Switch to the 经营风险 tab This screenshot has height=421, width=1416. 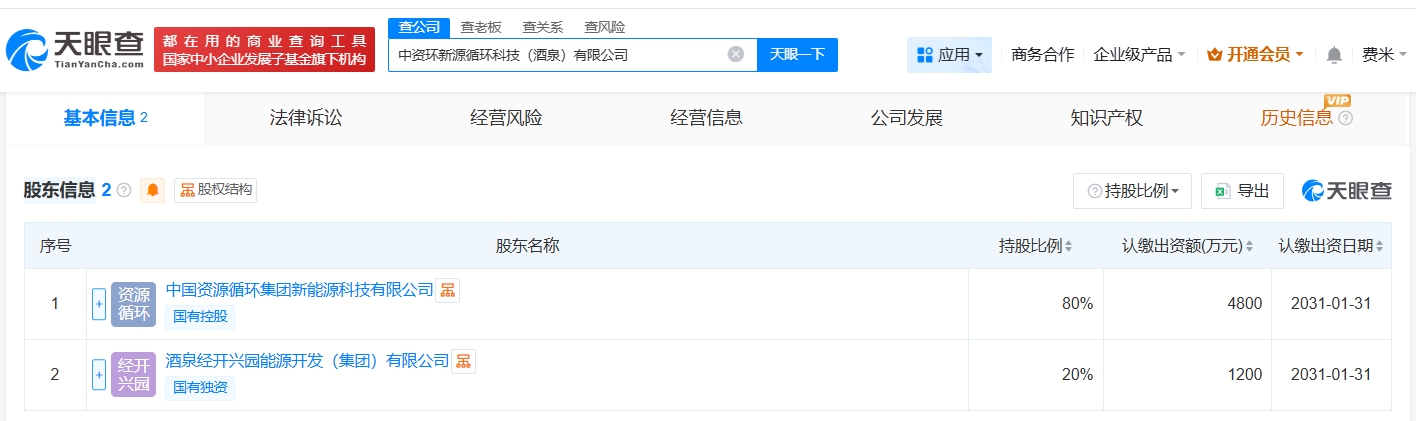(506, 118)
